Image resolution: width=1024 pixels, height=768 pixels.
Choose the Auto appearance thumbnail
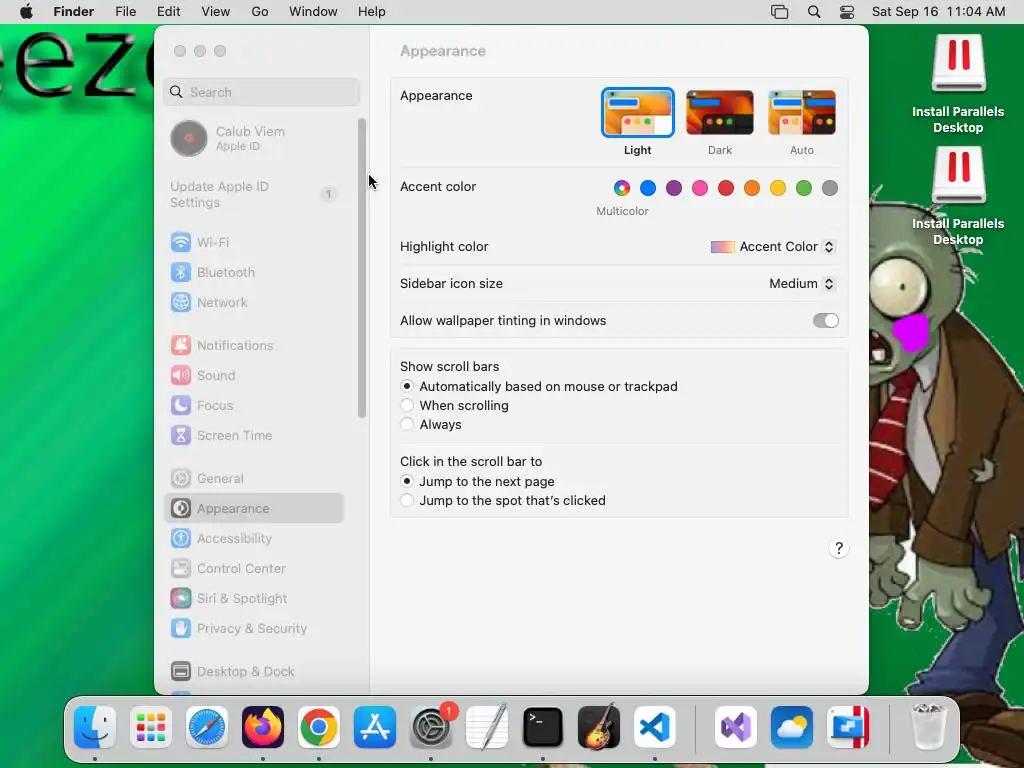[802, 113]
